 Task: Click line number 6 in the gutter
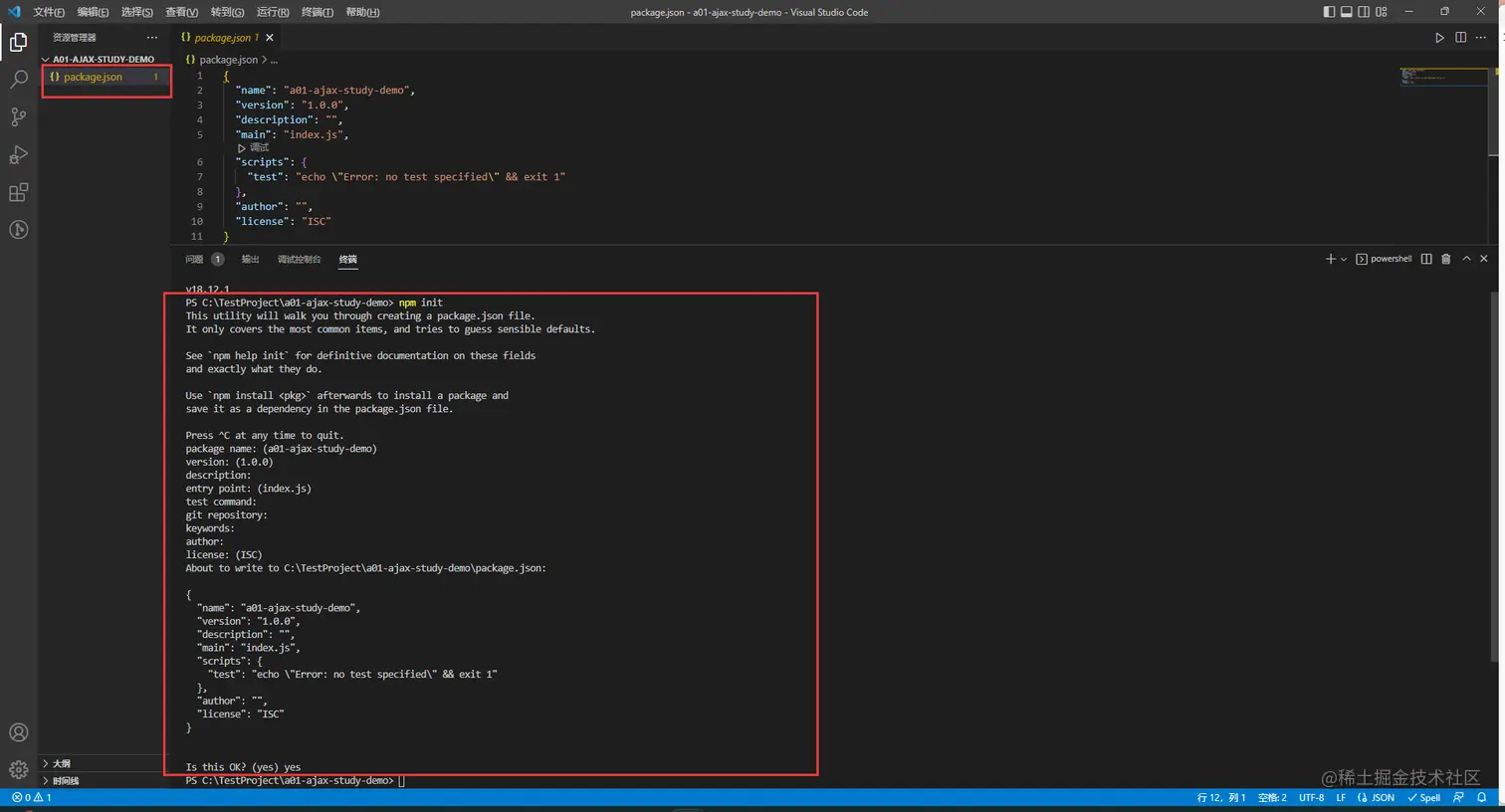[x=199, y=162]
